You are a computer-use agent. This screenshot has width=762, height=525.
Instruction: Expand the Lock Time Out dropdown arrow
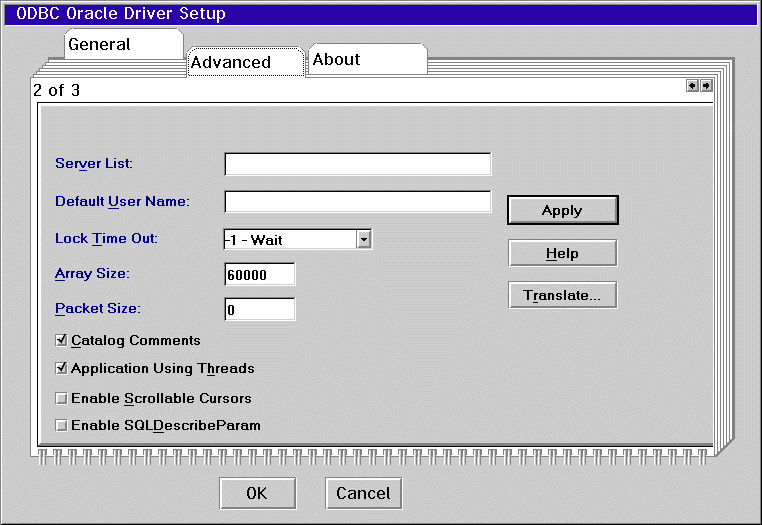pyautogui.click(x=364, y=239)
